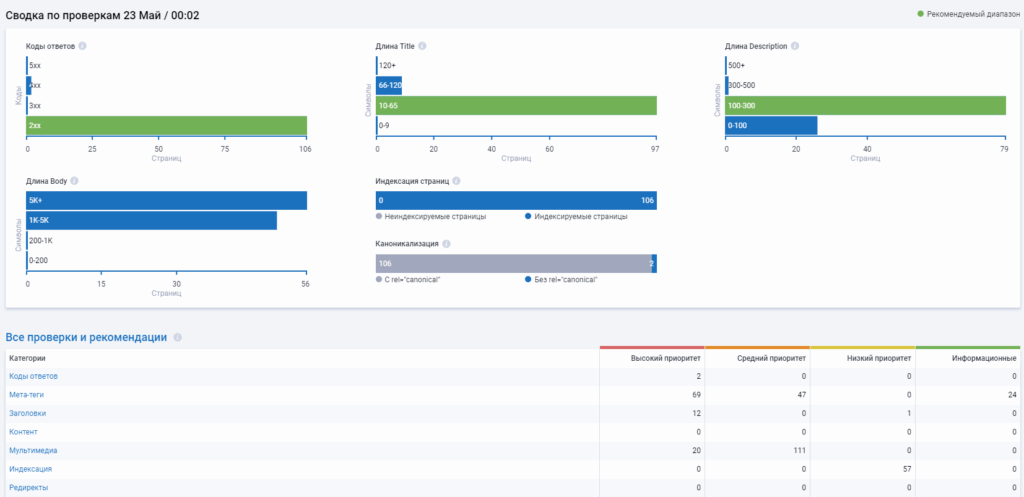Image resolution: width=1024 pixels, height=497 pixels.
Task: Click info icon next to Канонизация
Action: (x=446, y=244)
